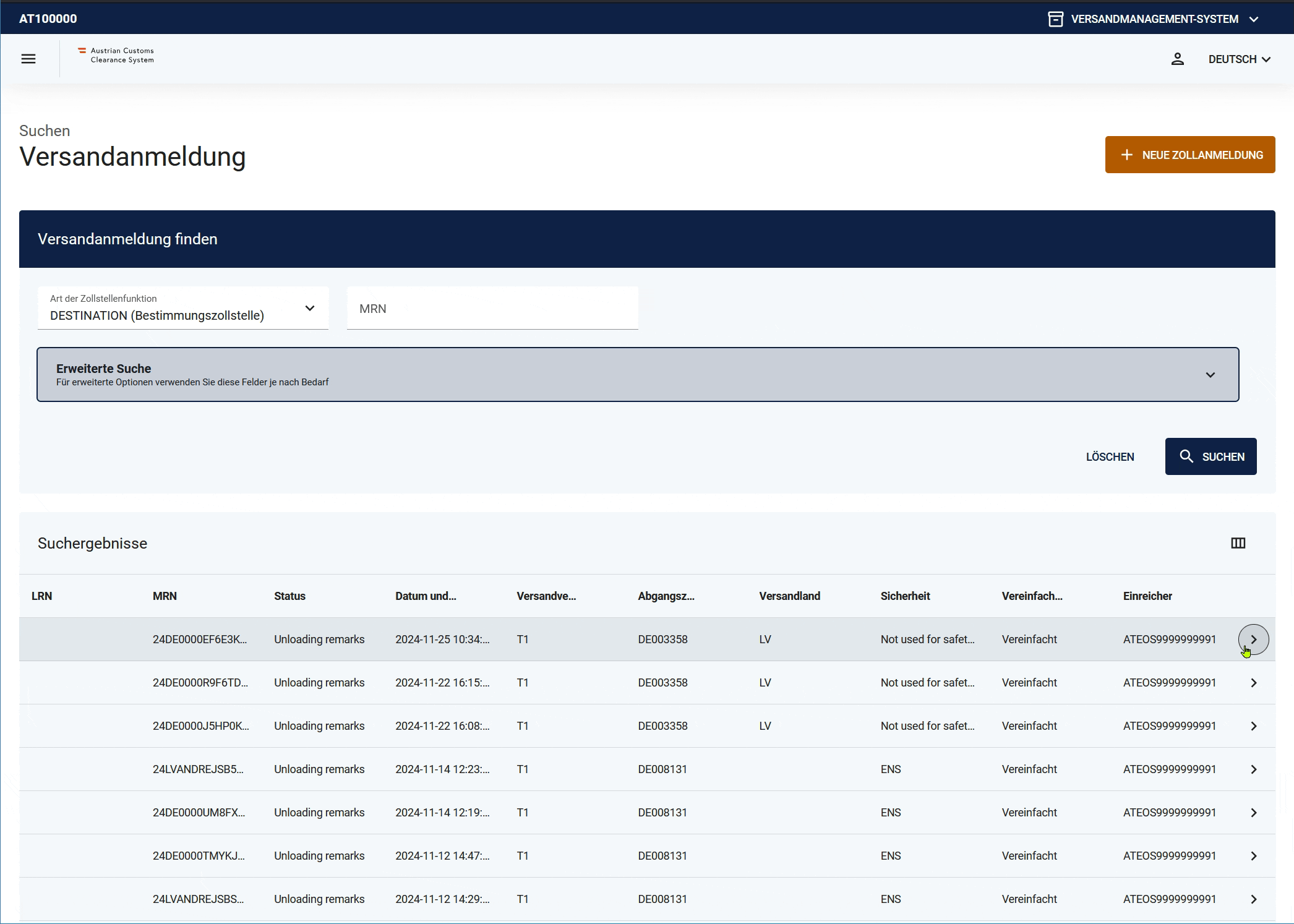Screen dimensions: 1294x924
Task: Open the hamburger navigation menu
Action: click(x=28, y=59)
